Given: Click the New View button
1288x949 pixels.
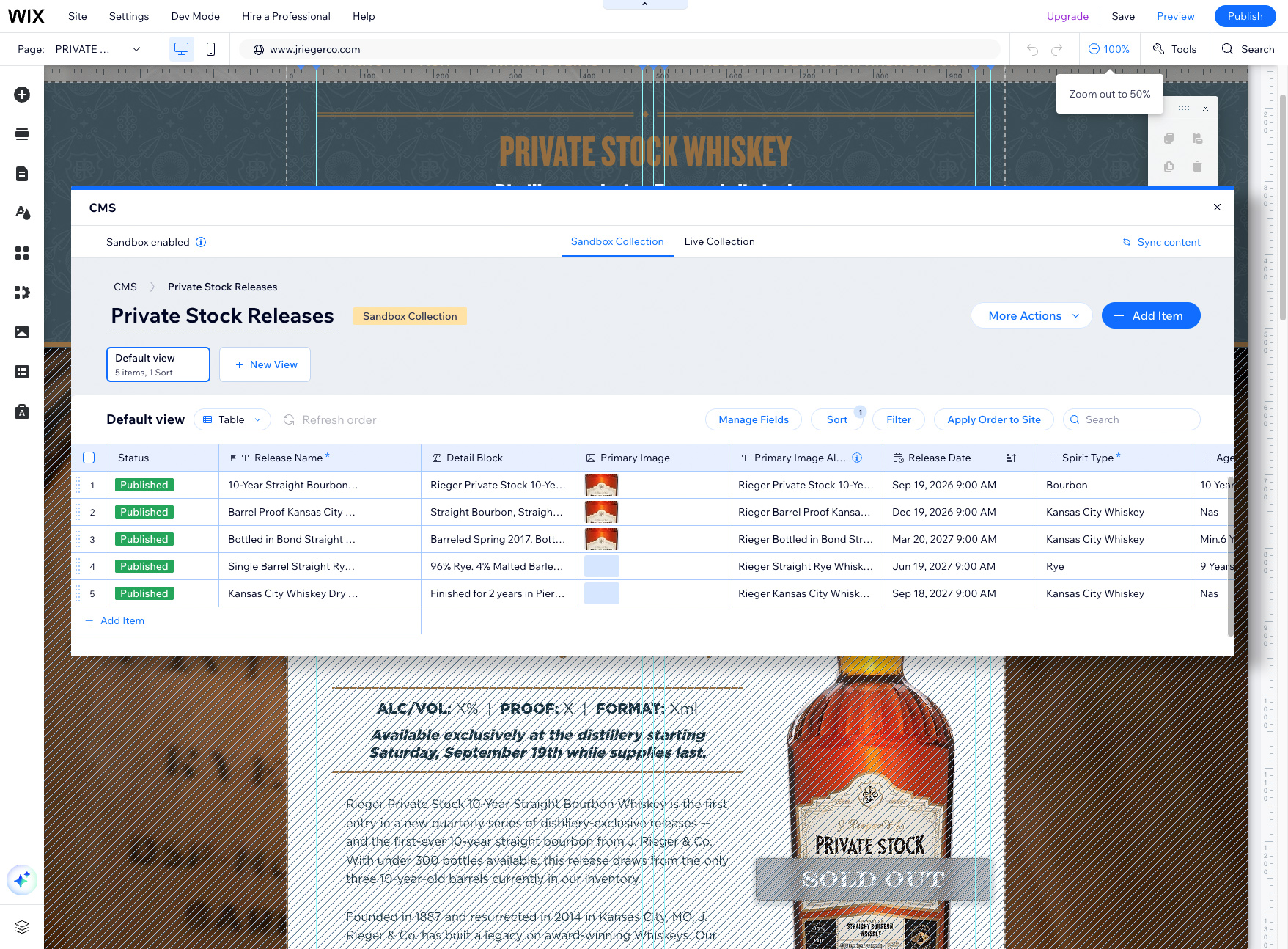Looking at the screenshot, I should [265, 364].
